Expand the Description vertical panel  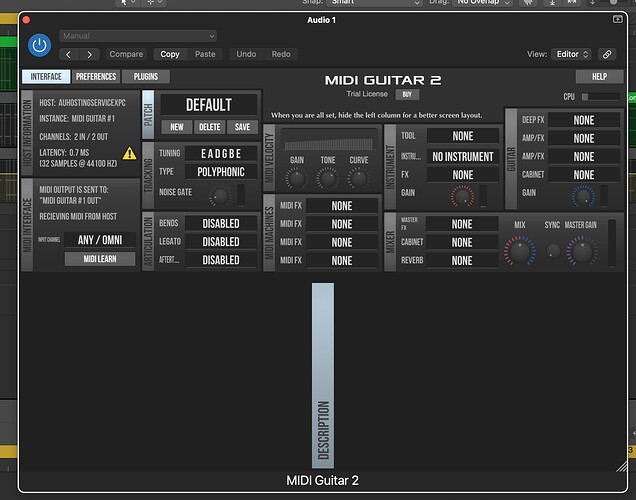pyautogui.click(x=323, y=376)
